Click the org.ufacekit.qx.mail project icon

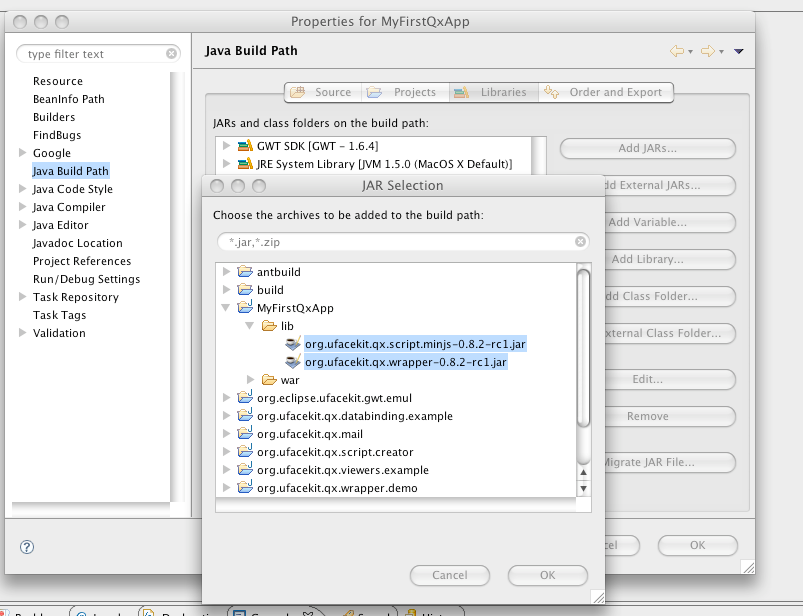coord(245,433)
